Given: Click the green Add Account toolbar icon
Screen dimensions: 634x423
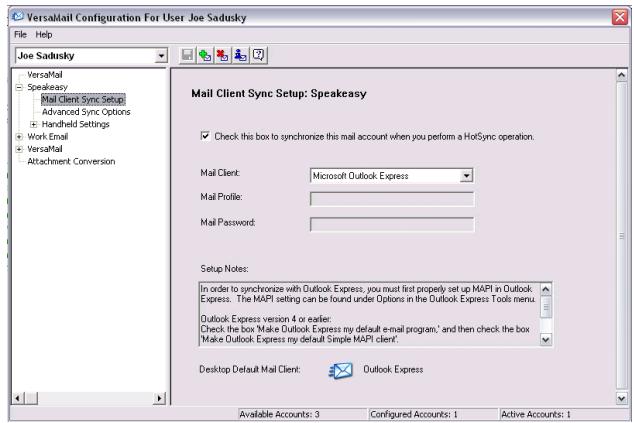Looking at the screenshot, I should pos(205,55).
